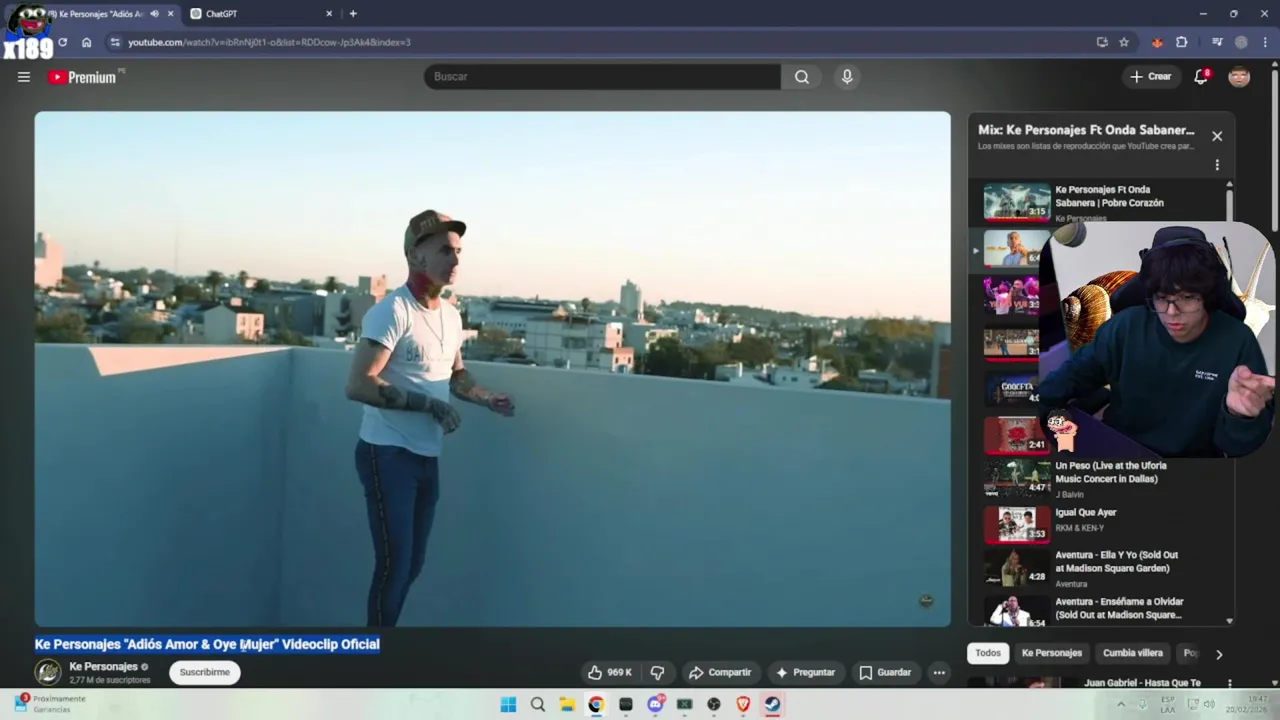
Task: Open Steam from the taskbar
Action: (772, 705)
